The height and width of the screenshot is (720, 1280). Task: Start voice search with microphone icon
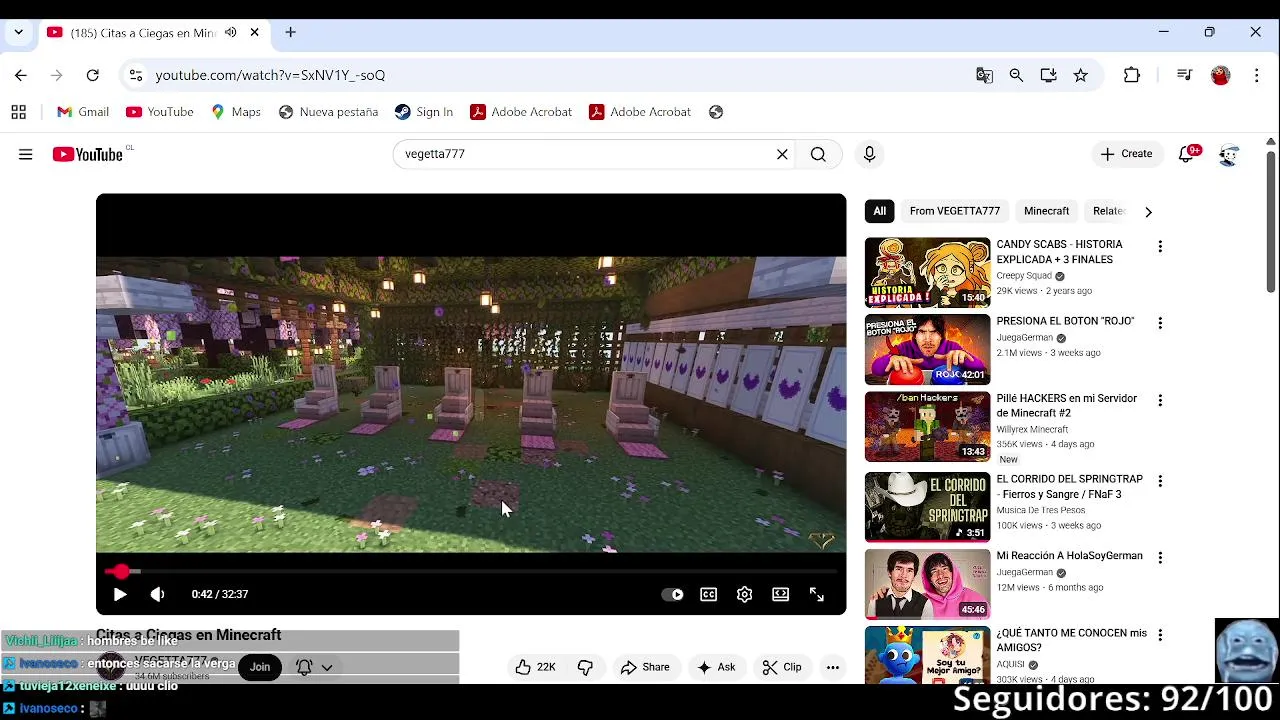click(869, 154)
